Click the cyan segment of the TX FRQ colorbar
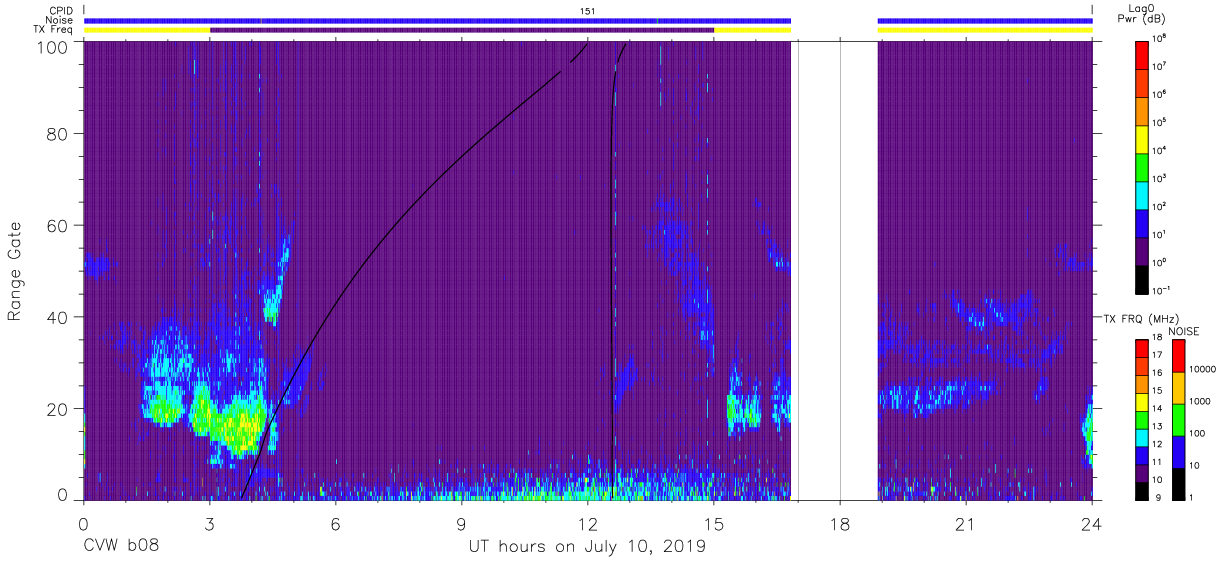 [1142, 436]
